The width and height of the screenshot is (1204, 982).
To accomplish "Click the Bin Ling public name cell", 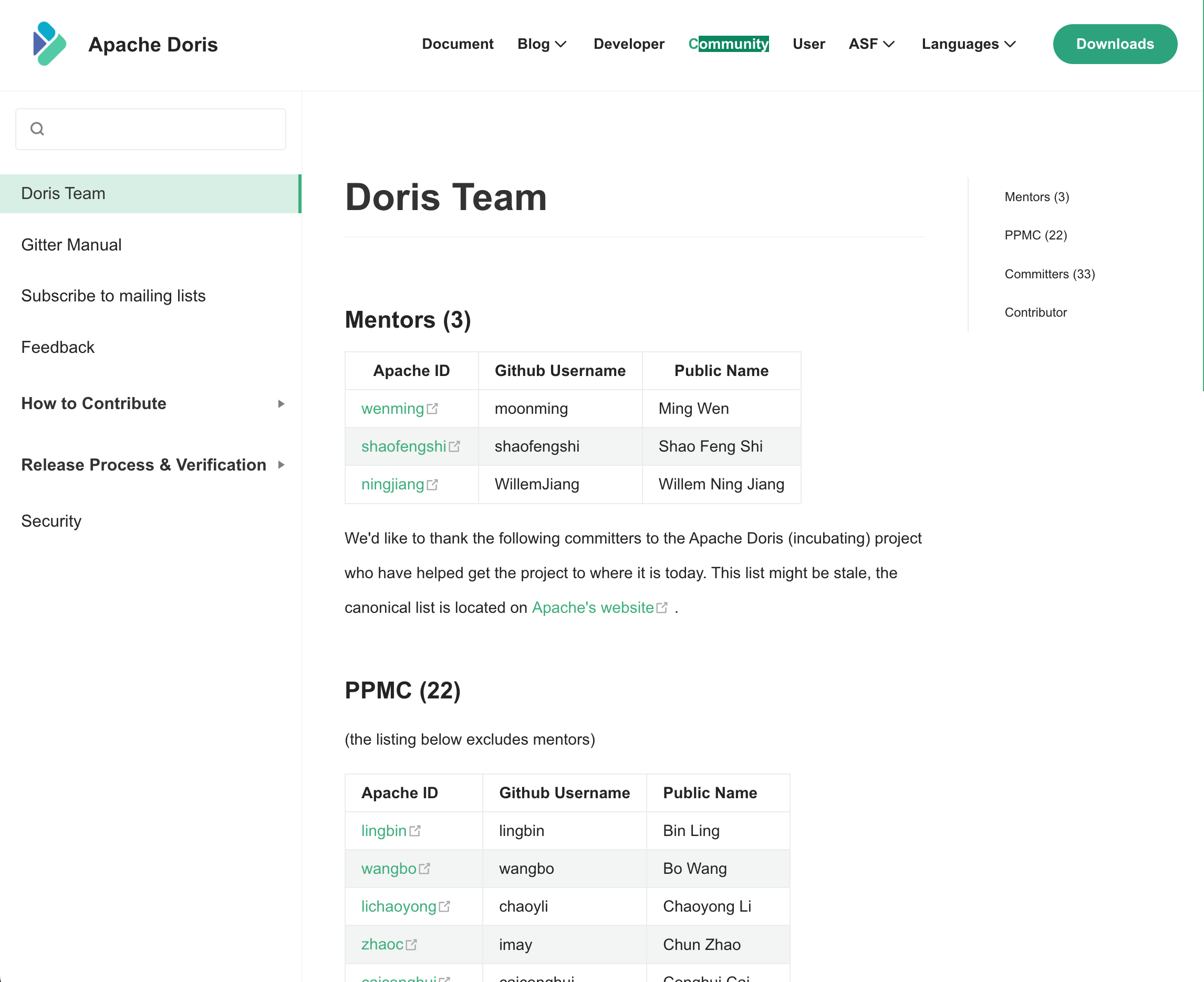I will (x=718, y=830).
